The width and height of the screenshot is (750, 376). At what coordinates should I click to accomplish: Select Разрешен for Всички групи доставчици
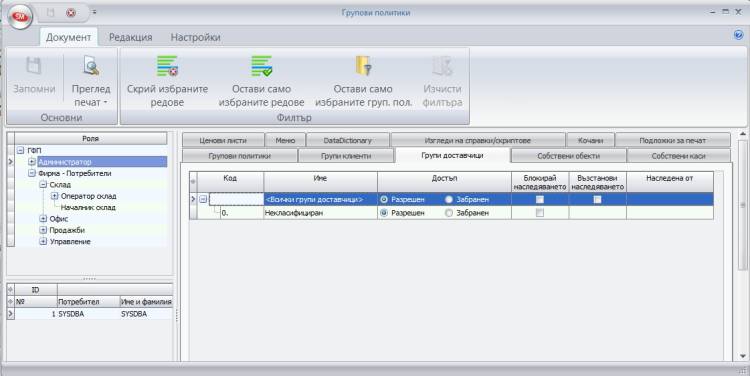pos(384,199)
